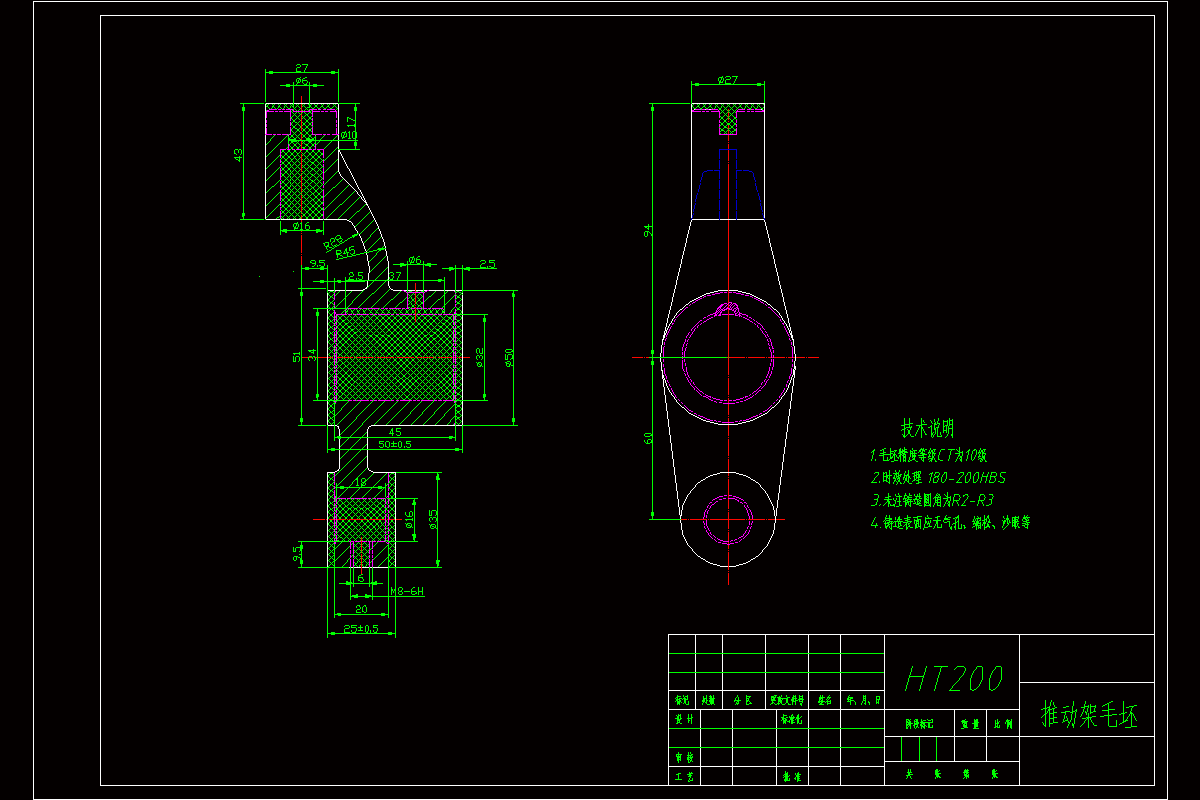Click the 分区 header cell

[x=743, y=701]
